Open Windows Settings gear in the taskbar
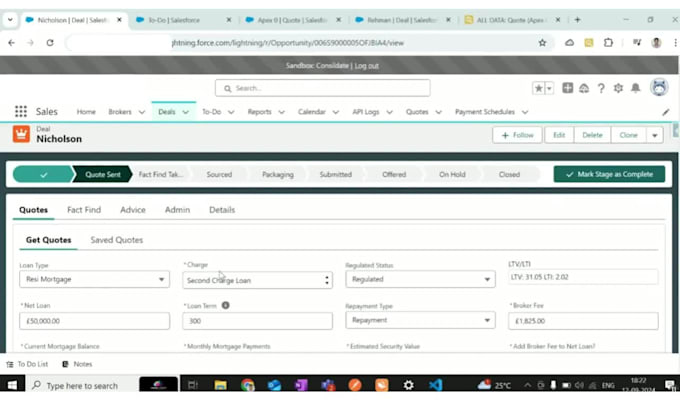Image resolution: width=680 pixels, height=404 pixels. tap(409, 385)
